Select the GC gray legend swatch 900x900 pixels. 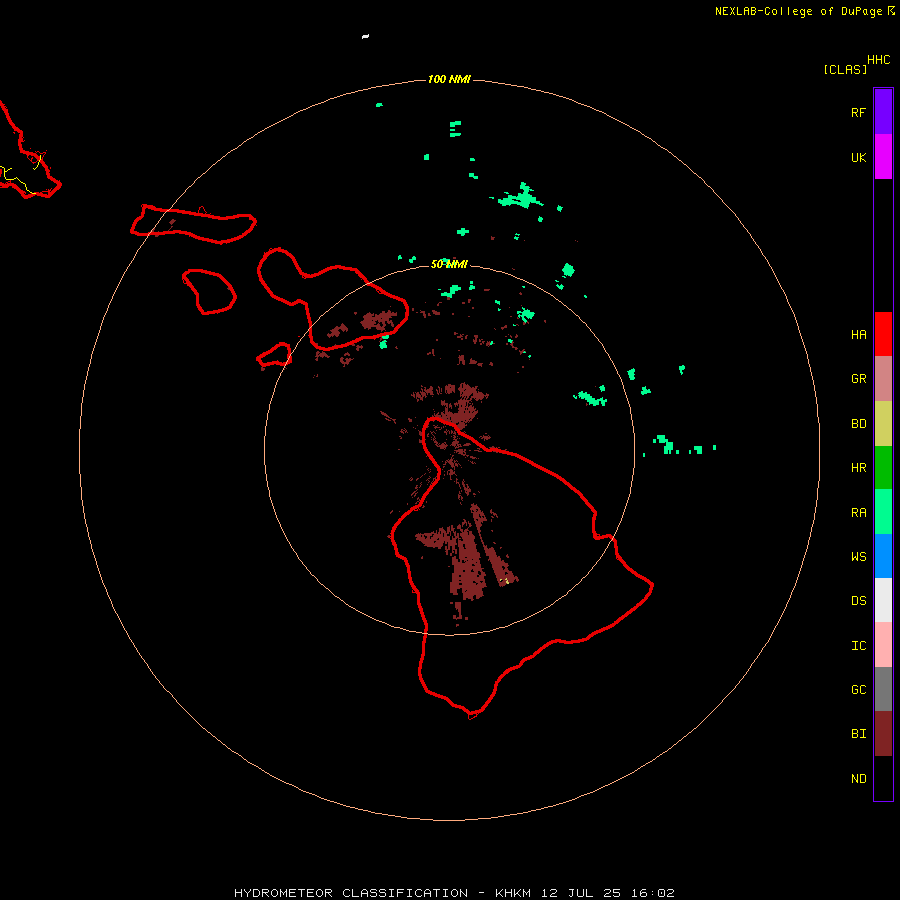pyautogui.click(x=883, y=689)
